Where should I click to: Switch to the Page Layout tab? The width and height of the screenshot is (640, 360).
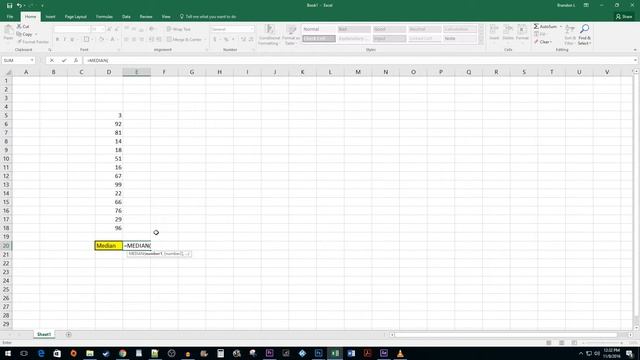click(x=76, y=17)
